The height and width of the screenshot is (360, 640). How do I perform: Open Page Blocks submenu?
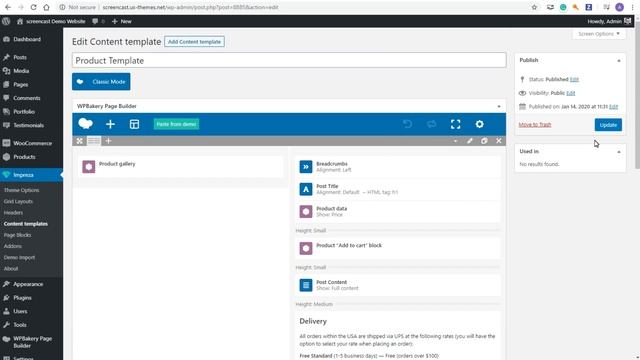coord(18,235)
